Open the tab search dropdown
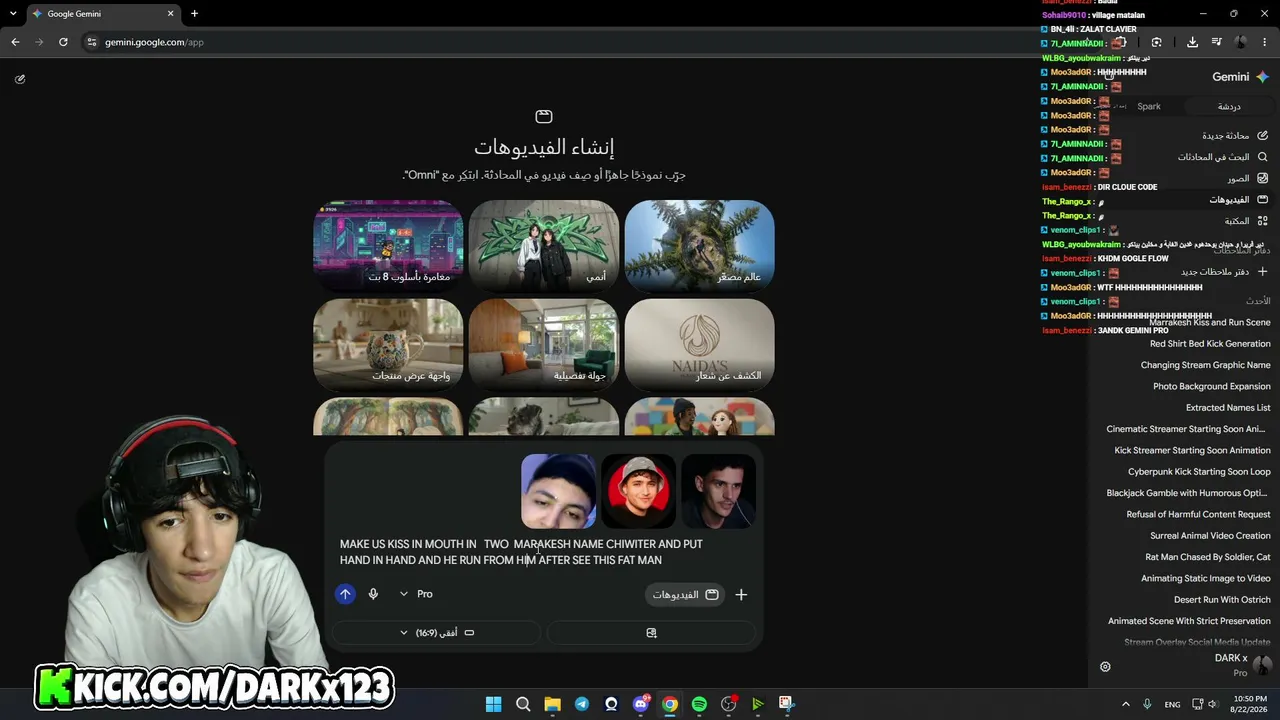 12,14
